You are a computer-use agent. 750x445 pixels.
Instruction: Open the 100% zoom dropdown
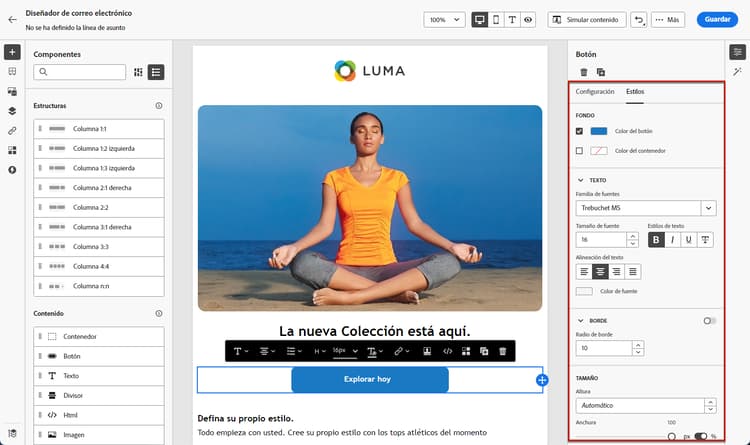click(x=444, y=20)
